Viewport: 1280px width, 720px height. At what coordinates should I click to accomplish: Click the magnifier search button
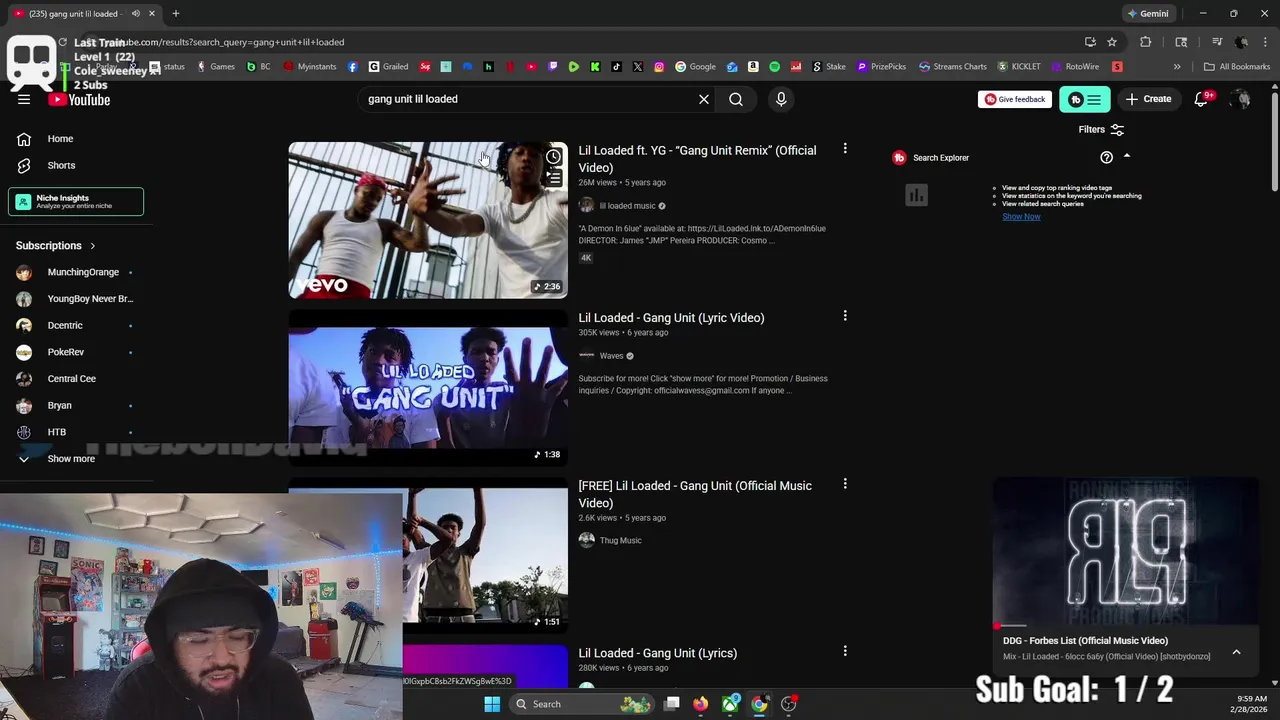click(x=736, y=99)
